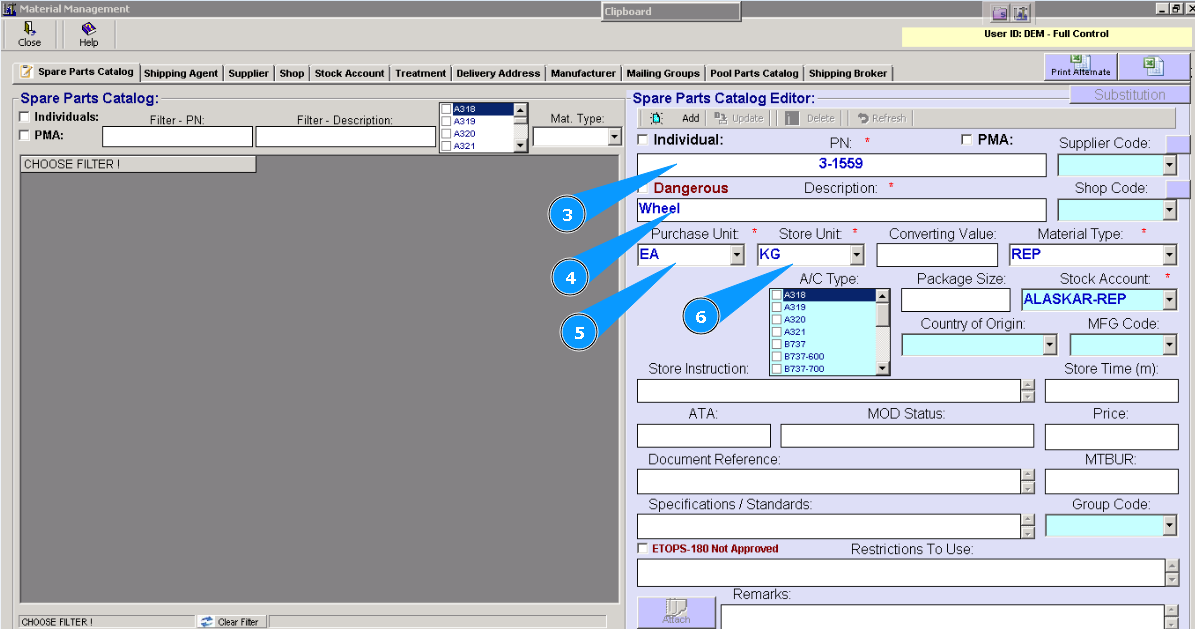Open the Shop Code dropdown
The width and height of the screenshot is (1195, 630).
coord(1170,209)
